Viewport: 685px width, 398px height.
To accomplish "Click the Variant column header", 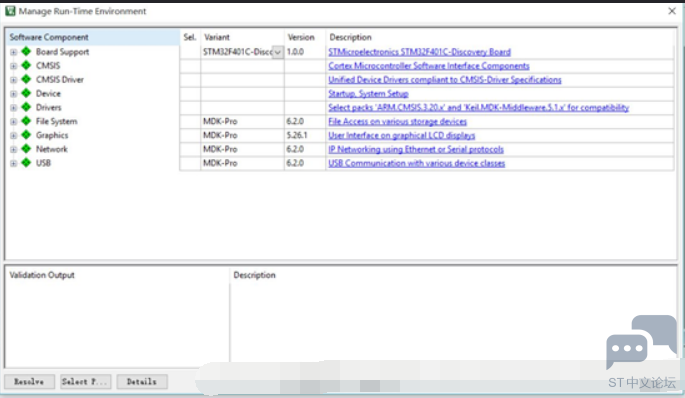I will pos(242,37).
